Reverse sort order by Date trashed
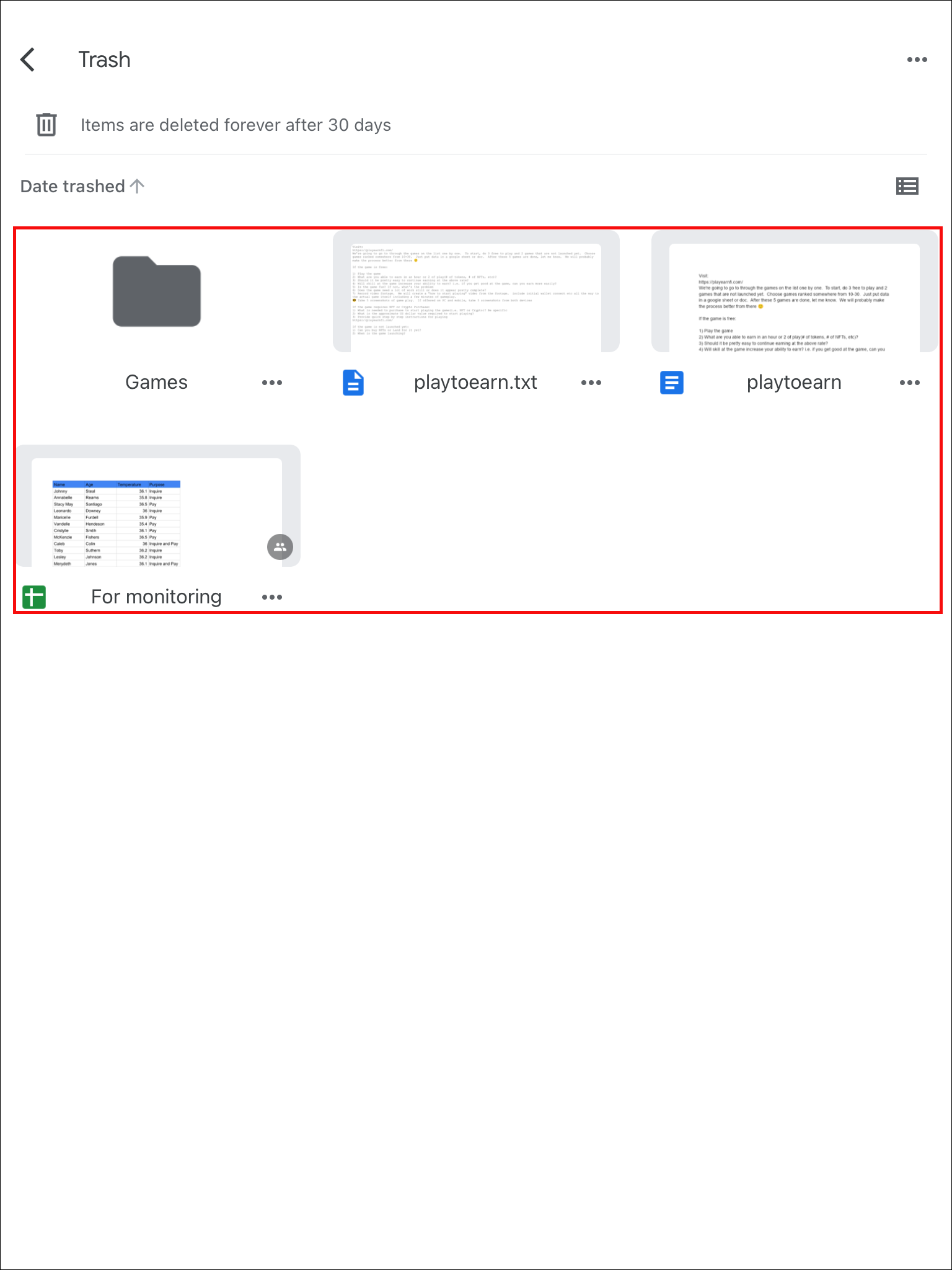This screenshot has height=1270, width=952. tap(82, 186)
